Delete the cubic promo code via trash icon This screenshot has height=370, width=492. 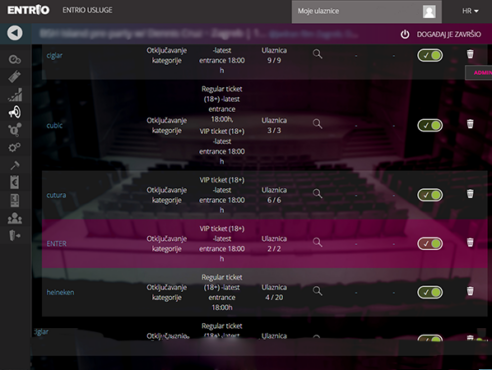tap(470, 124)
